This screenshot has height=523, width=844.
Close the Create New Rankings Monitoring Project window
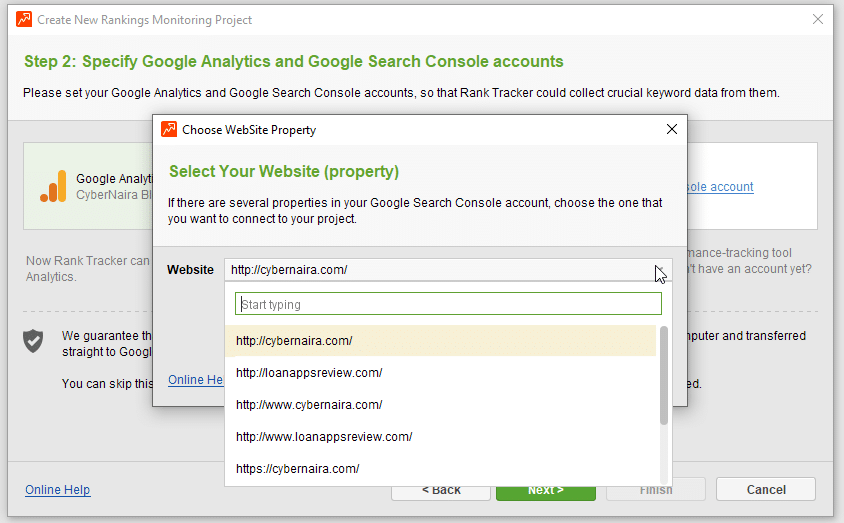click(818, 19)
